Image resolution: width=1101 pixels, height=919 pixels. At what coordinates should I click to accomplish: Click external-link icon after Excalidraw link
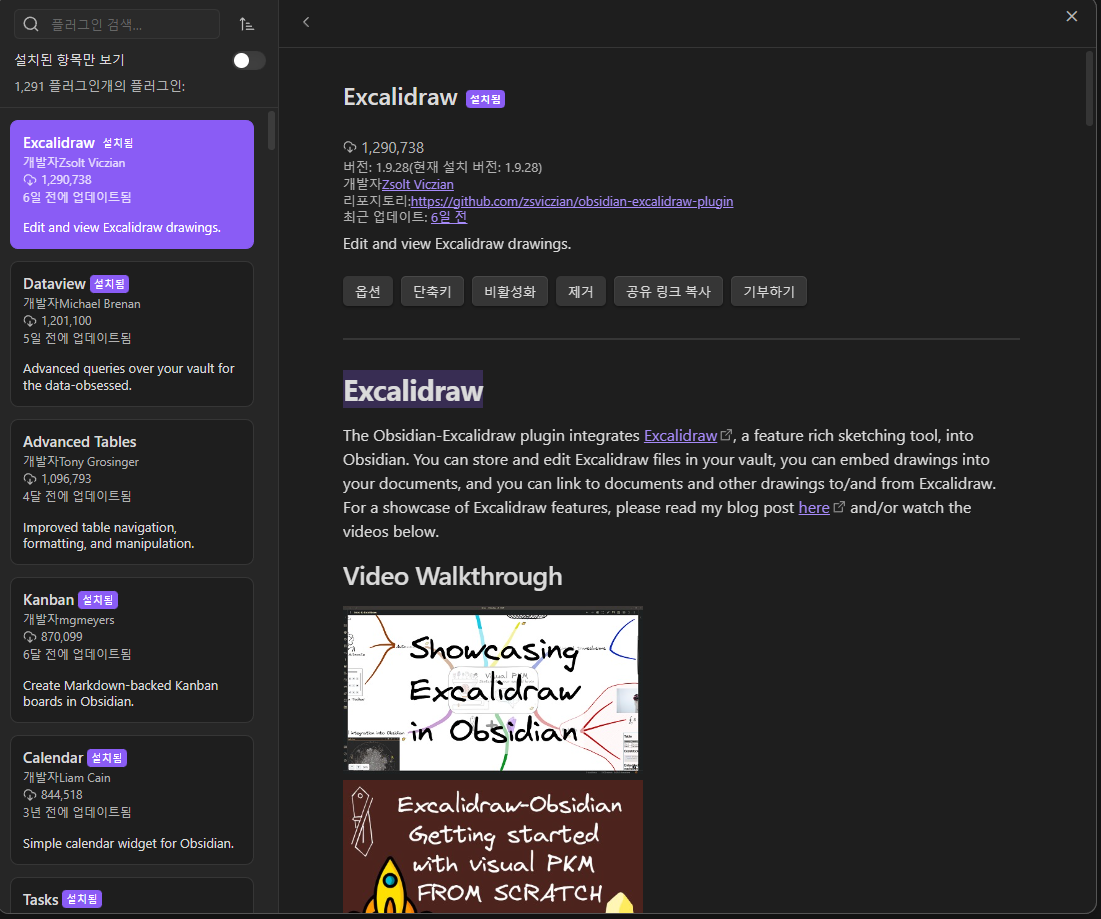tap(727, 435)
